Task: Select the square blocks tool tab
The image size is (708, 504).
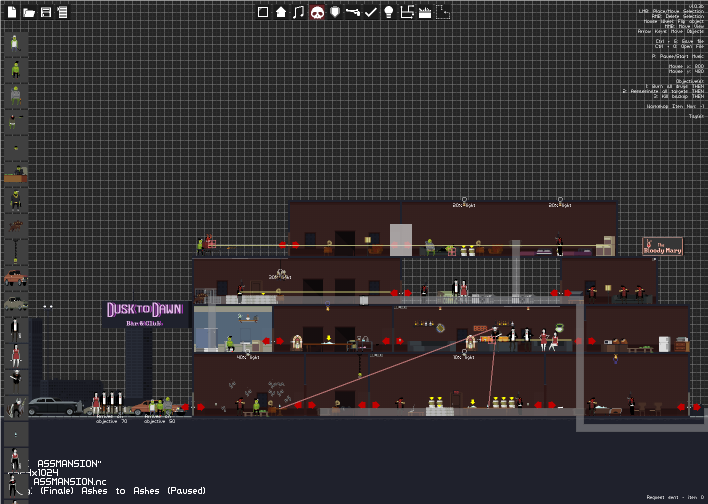Action: (263, 12)
